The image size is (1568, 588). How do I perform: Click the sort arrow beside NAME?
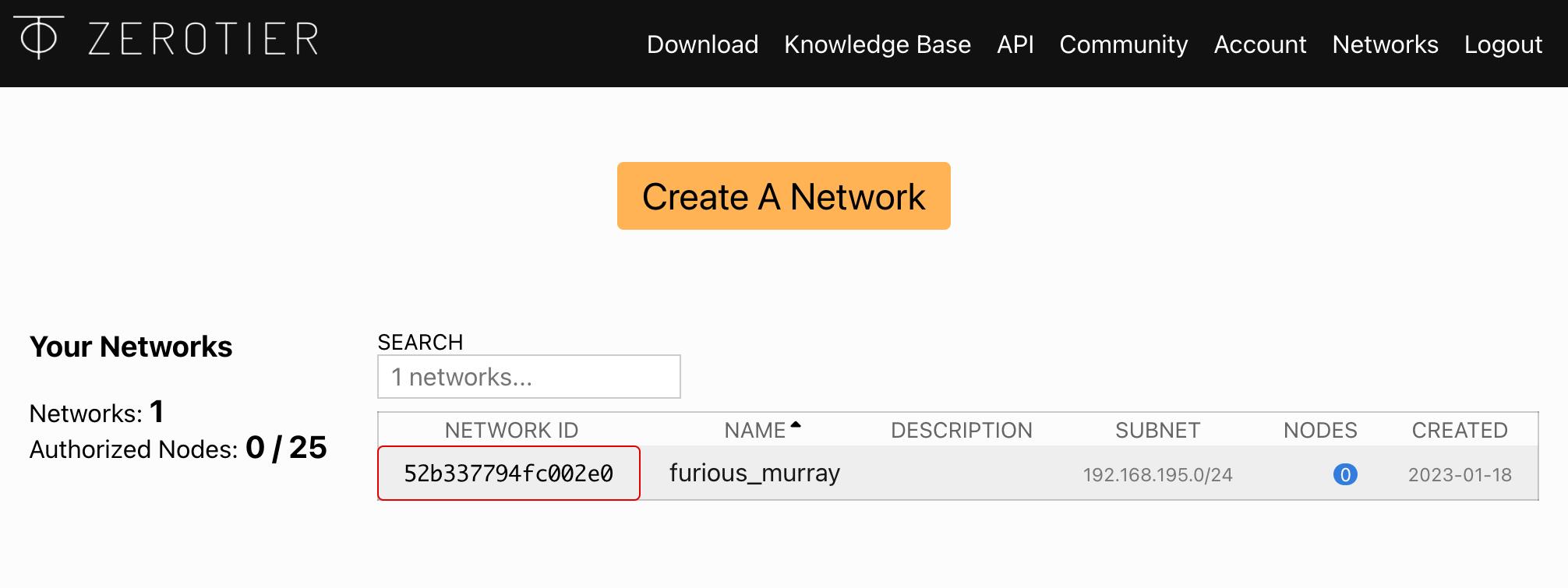(x=796, y=425)
